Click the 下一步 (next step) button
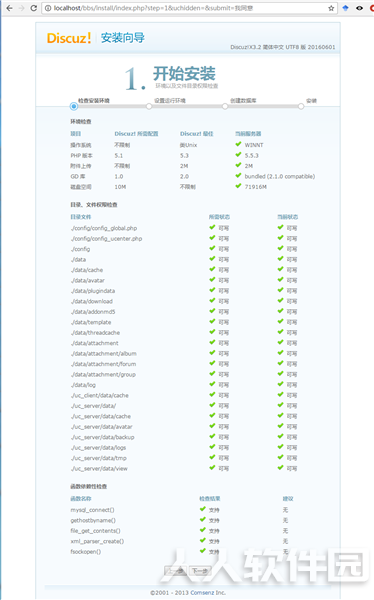Screen dimensions: 374x600 pyautogui.click(x=200, y=571)
